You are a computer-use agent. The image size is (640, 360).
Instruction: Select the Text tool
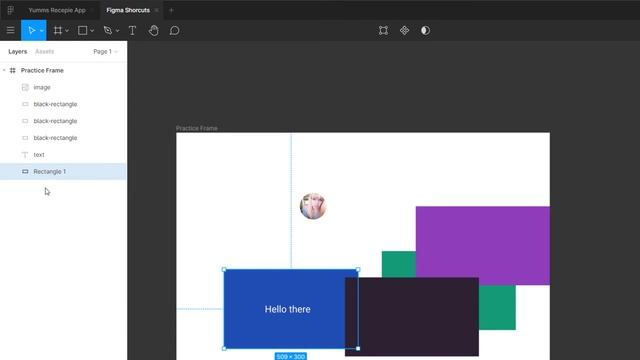pos(132,31)
